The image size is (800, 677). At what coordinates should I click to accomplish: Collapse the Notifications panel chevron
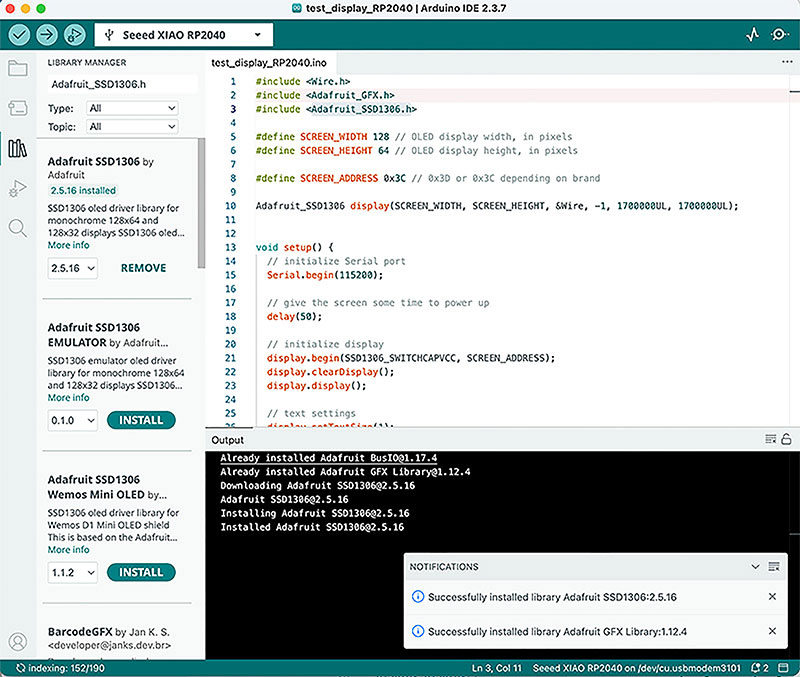click(x=755, y=566)
